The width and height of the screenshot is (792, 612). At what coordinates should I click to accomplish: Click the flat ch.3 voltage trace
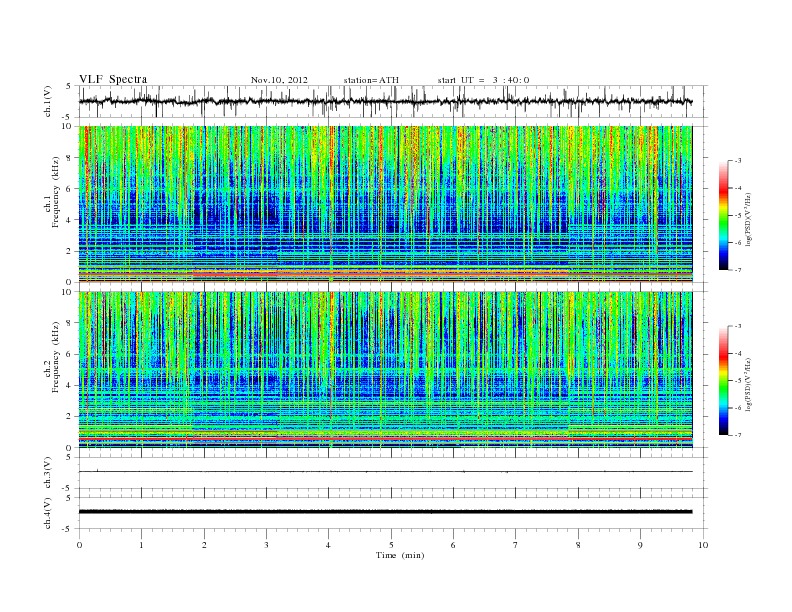click(x=385, y=472)
